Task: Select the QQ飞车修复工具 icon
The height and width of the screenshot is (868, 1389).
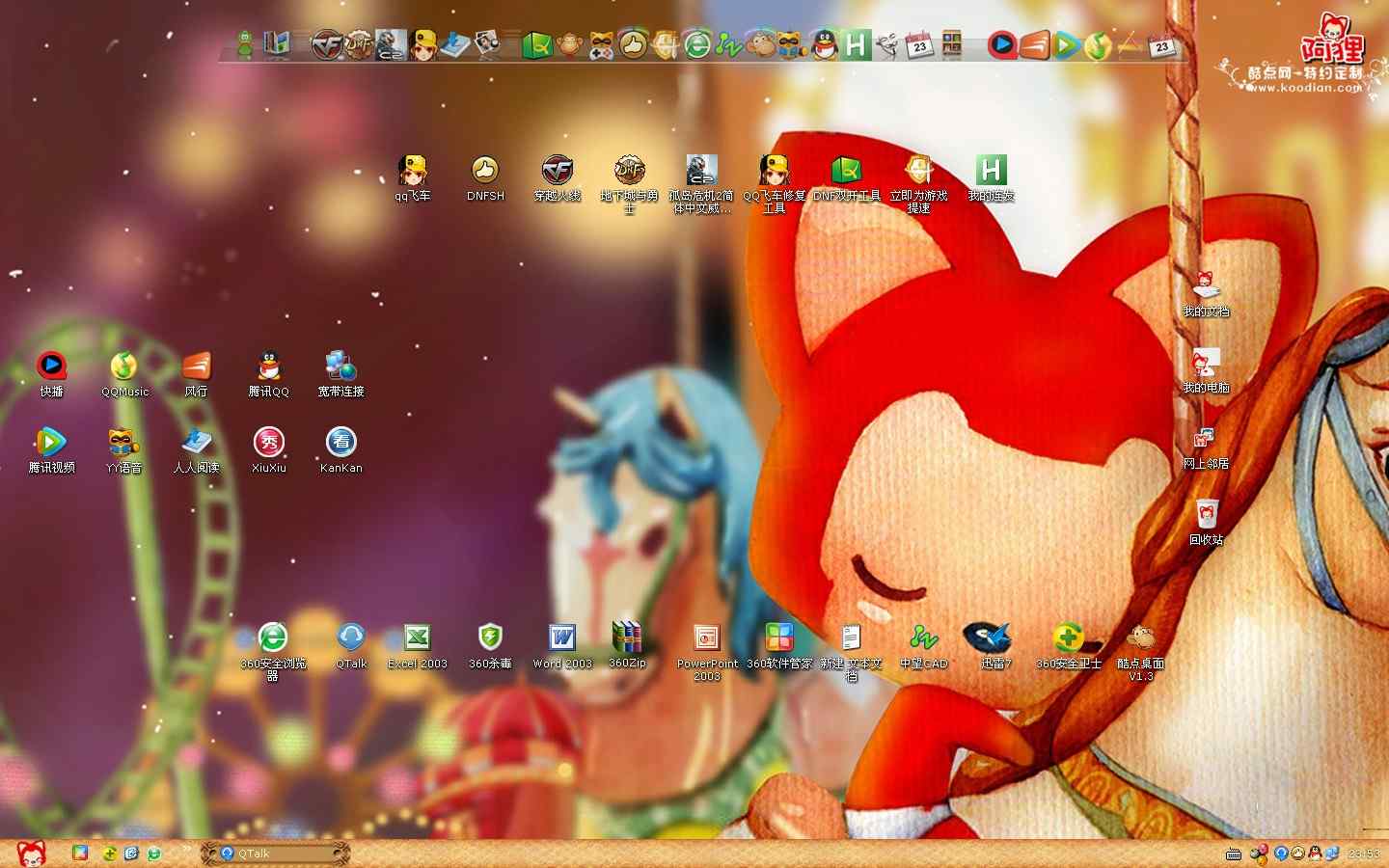Action: (774, 184)
